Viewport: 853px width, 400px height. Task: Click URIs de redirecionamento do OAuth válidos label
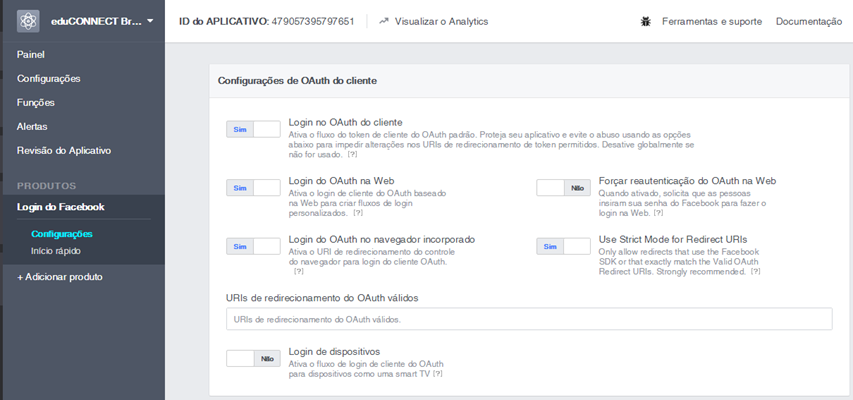[x=322, y=298]
